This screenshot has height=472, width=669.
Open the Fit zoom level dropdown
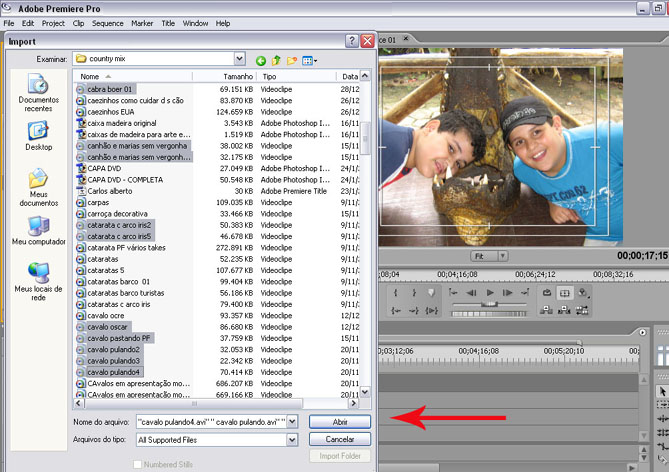(490, 256)
